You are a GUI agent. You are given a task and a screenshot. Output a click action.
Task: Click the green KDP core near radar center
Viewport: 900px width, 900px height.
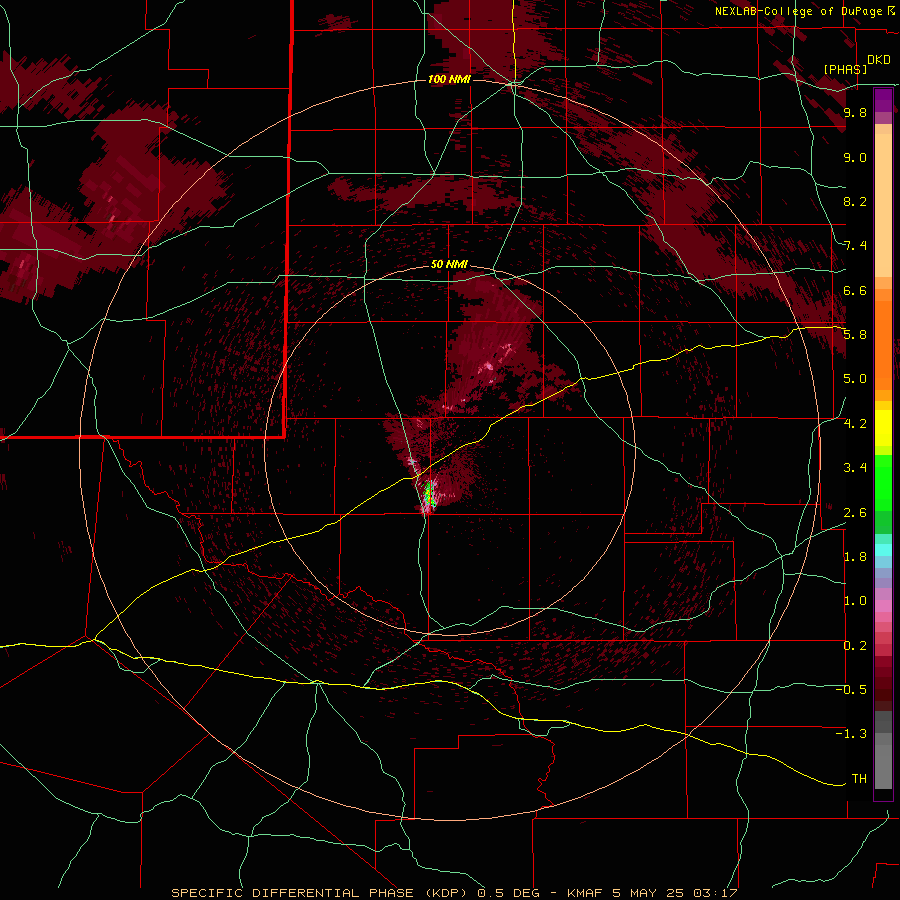428,494
